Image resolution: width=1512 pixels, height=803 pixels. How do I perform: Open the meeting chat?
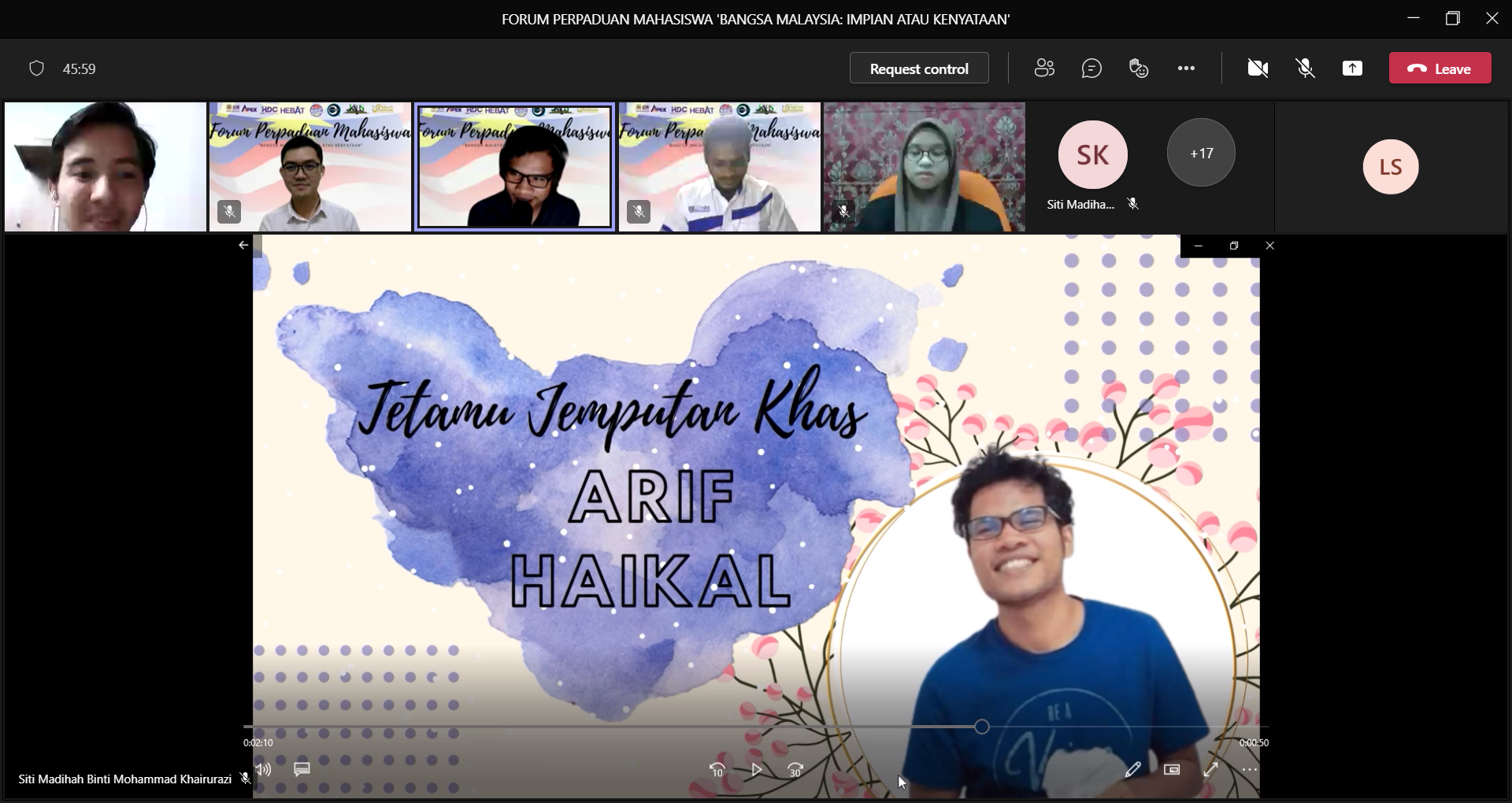(x=1091, y=68)
